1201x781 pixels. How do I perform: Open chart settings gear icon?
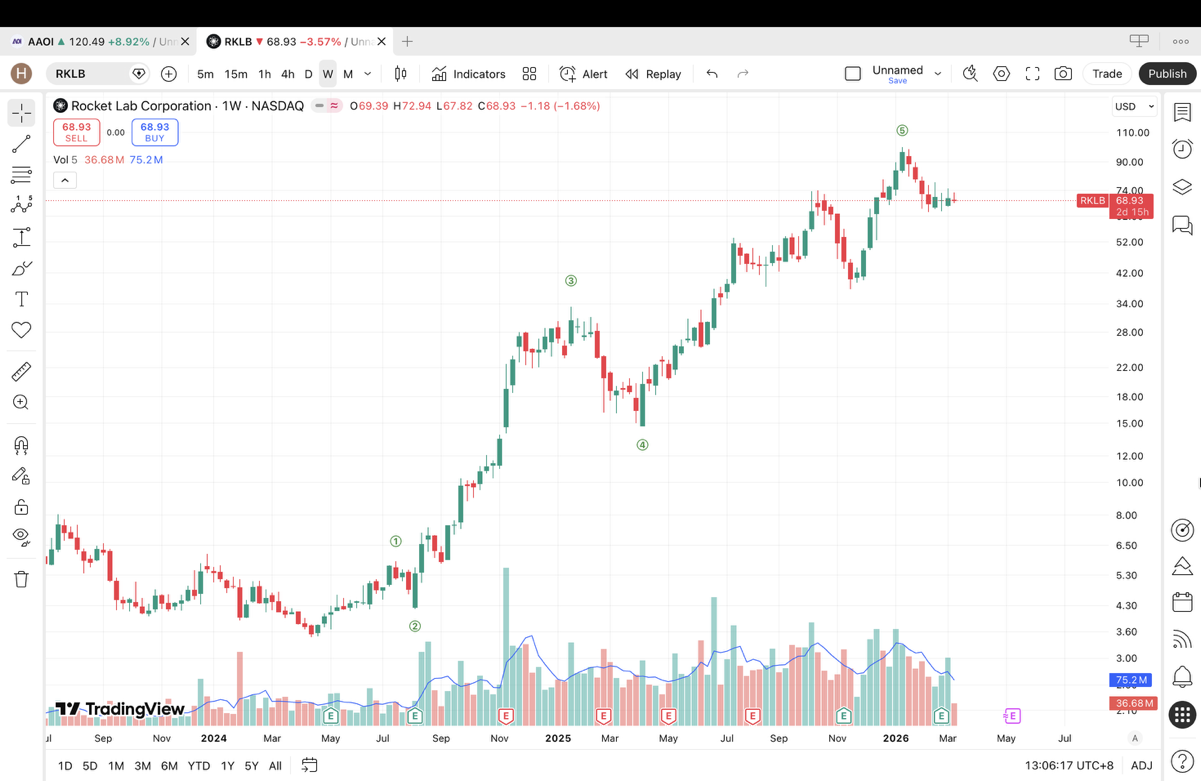point(1001,74)
